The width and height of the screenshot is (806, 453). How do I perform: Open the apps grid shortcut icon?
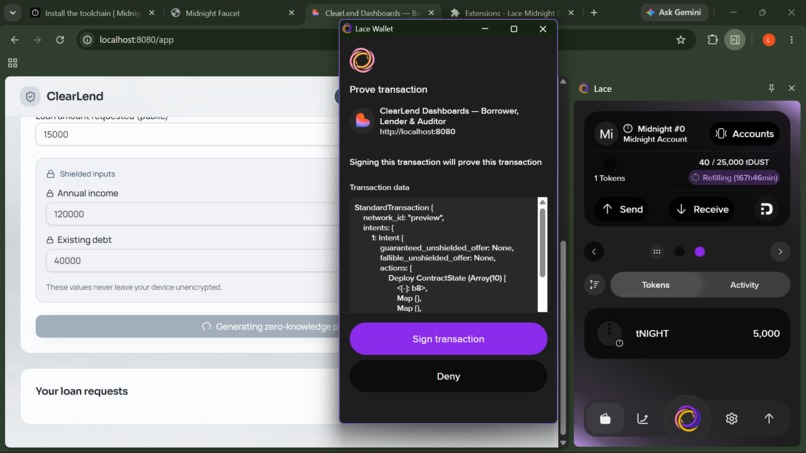[x=13, y=63]
